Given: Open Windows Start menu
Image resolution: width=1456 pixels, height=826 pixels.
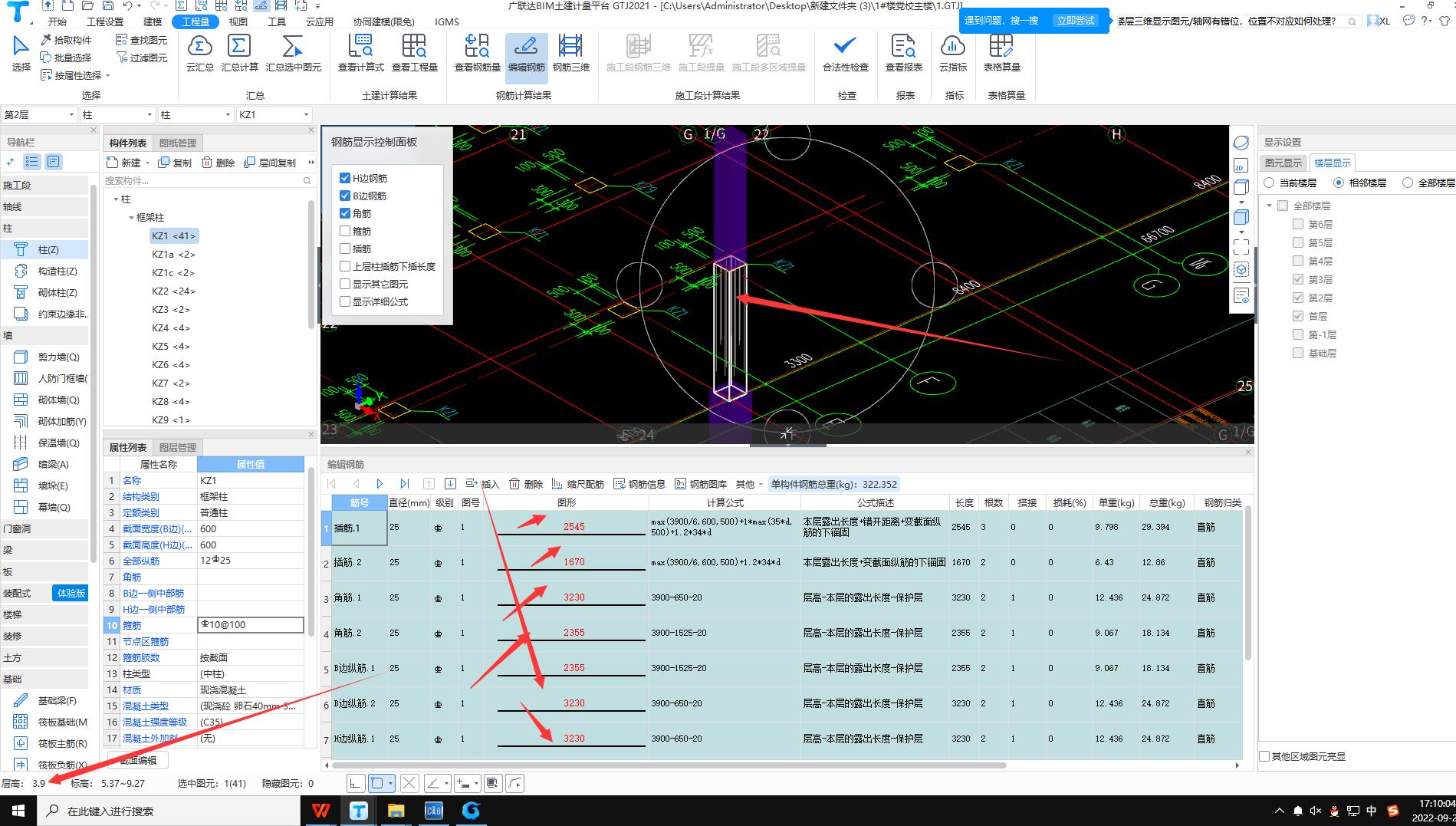Looking at the screenshot, I should [x=18, y=811].
